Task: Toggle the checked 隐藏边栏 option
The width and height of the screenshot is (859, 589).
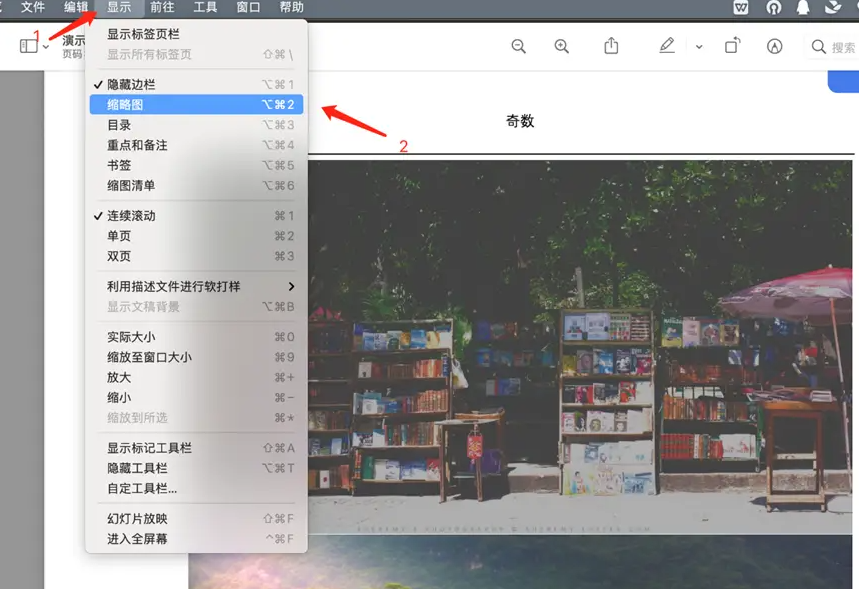Action: coord(196,84)
